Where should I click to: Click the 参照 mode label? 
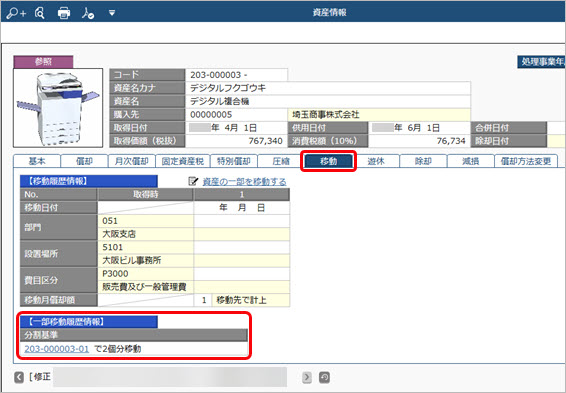click(43, 62)
